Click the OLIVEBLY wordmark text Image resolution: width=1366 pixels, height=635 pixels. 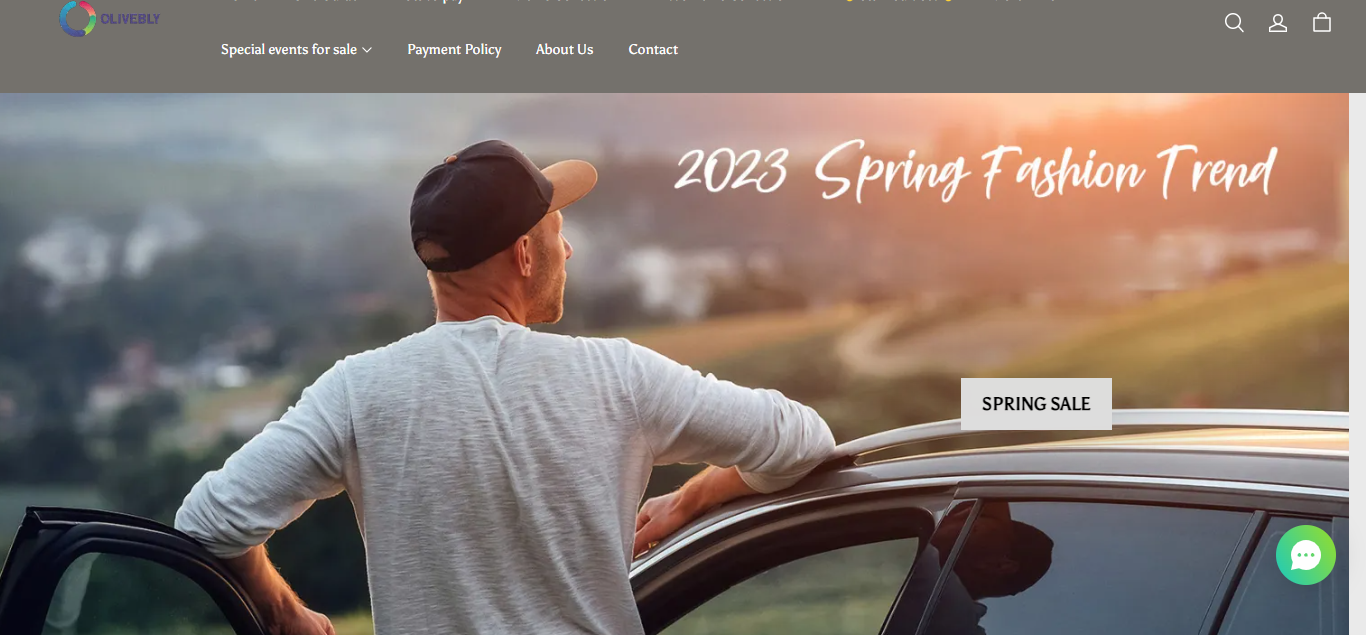coord(130,19)
